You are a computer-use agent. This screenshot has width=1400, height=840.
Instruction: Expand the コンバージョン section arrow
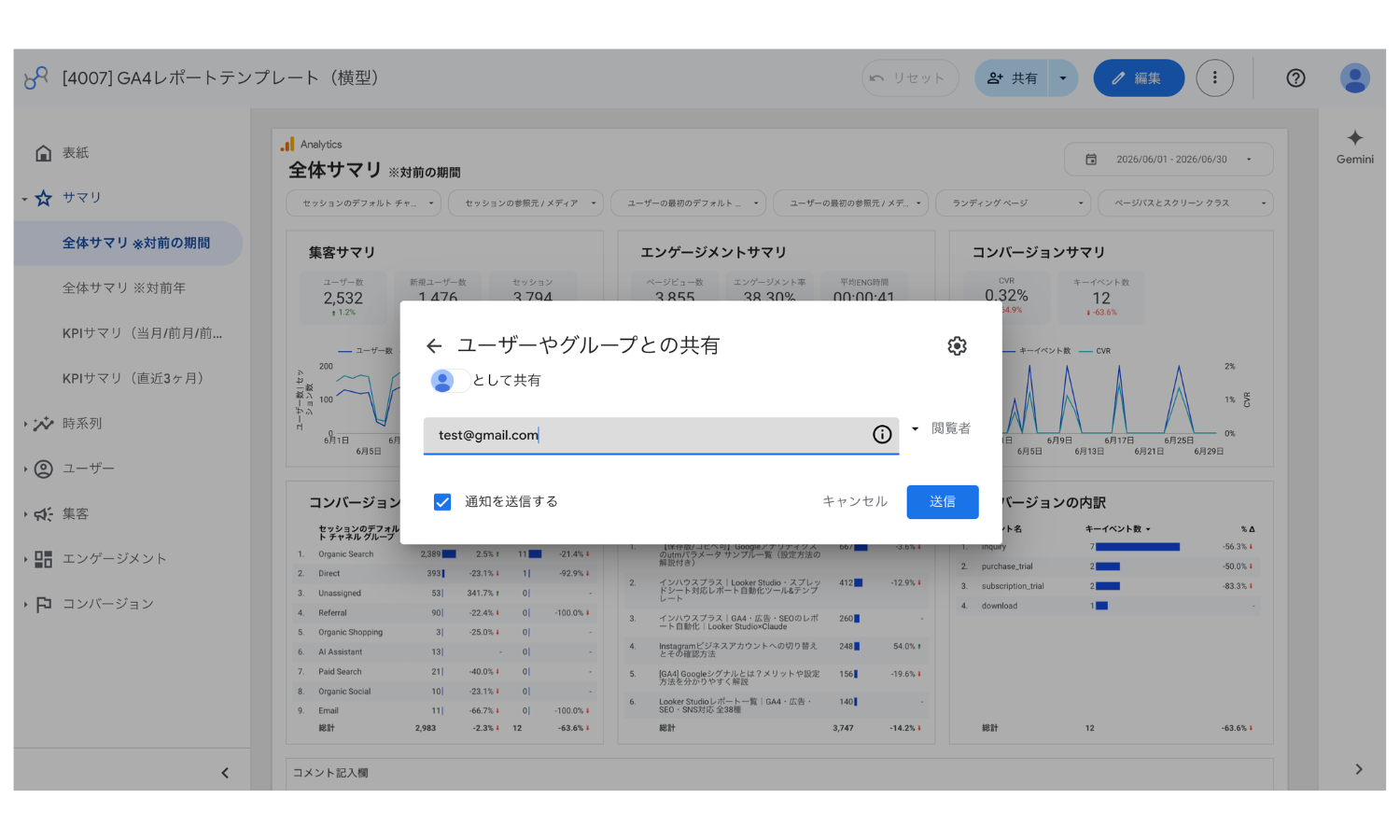point(25,604)
